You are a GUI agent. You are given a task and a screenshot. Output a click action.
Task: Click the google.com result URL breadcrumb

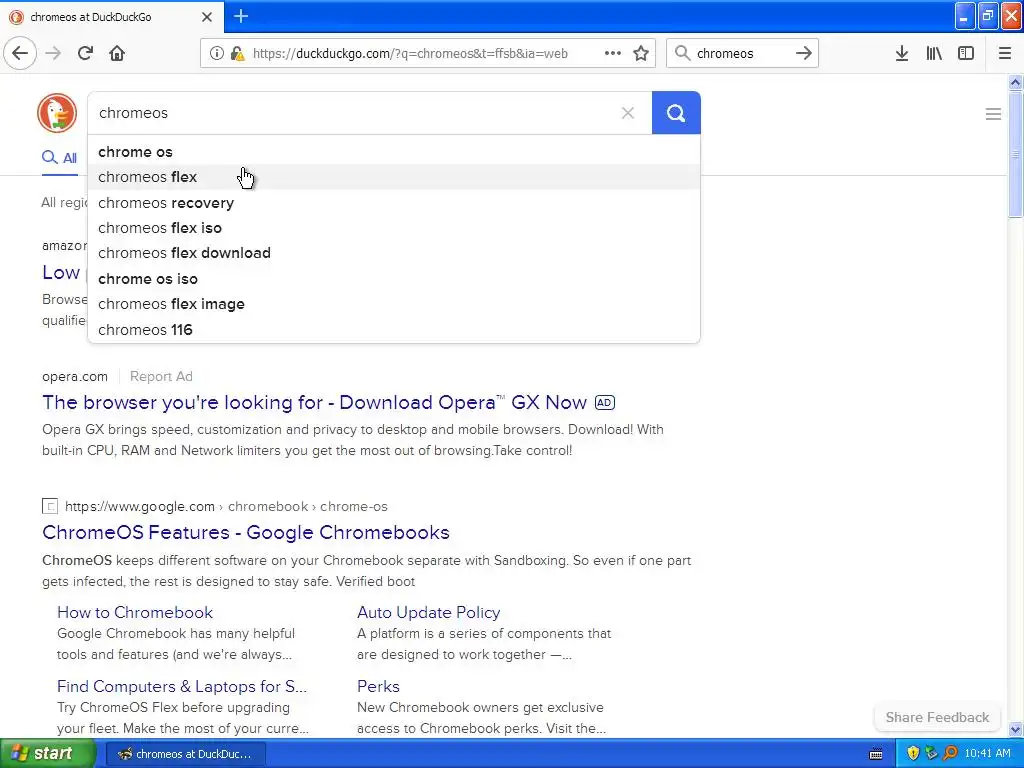226,507
